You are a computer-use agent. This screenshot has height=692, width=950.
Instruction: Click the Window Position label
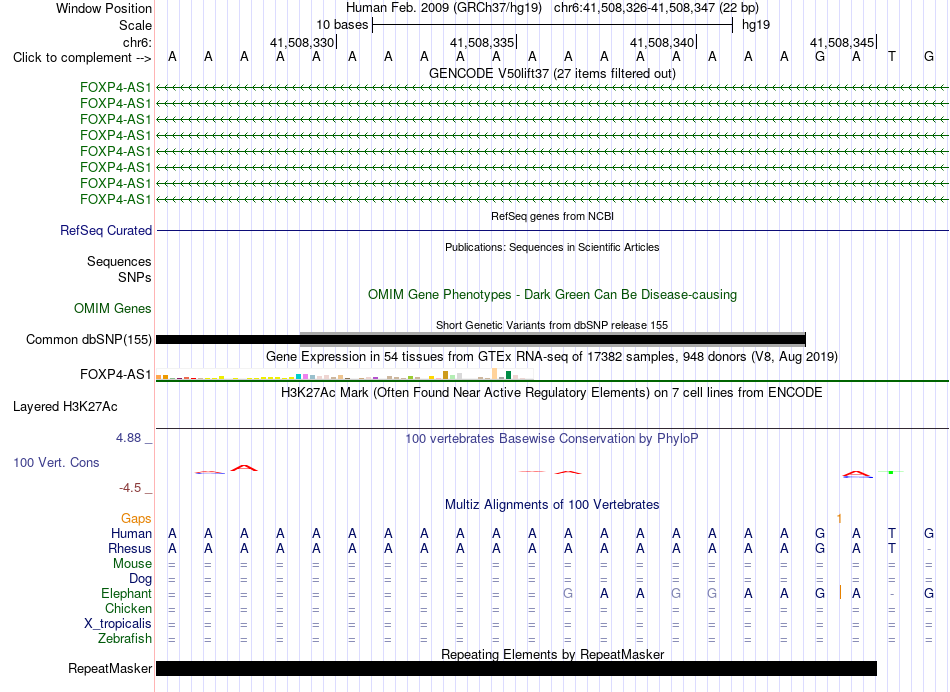(x=104, y=8)
